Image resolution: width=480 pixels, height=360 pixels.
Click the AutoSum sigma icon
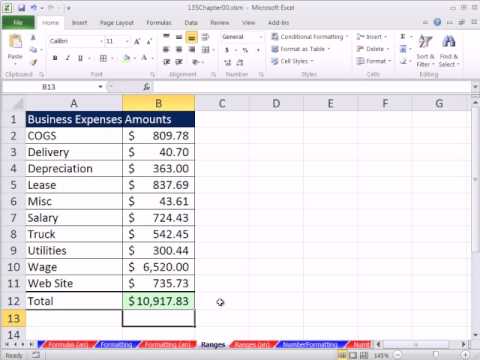pos(403,36)
